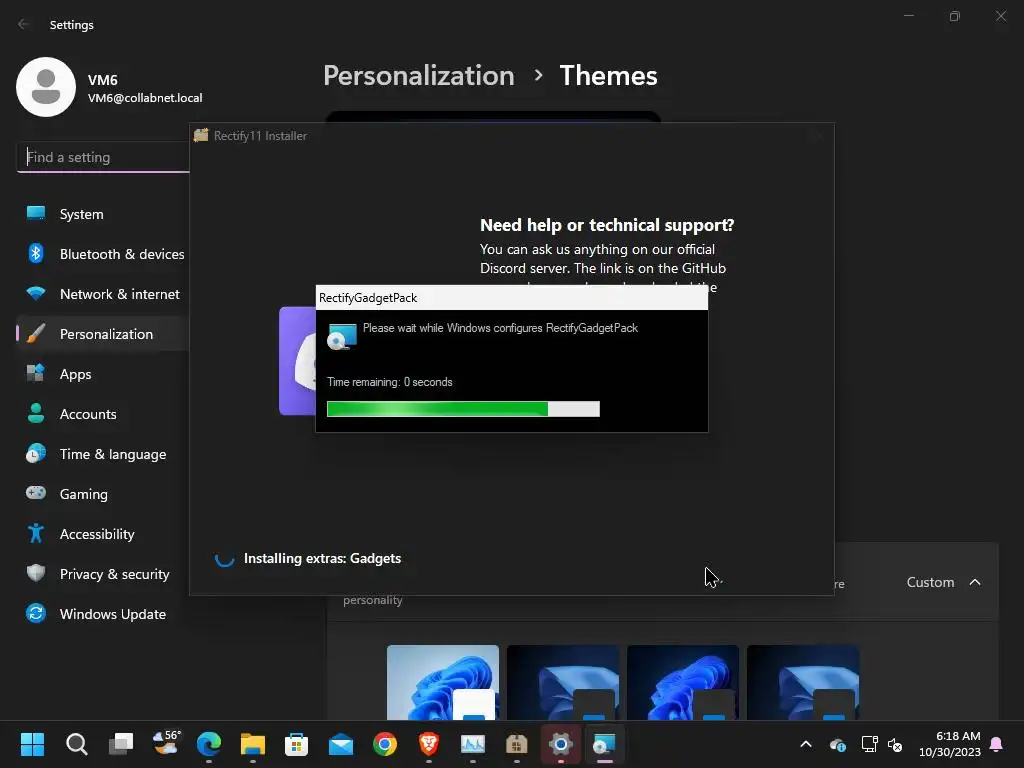Open the Windows Start menu
Viewport: 1024px width, 768px height.
pyautogui.click(x=32, y=744)
